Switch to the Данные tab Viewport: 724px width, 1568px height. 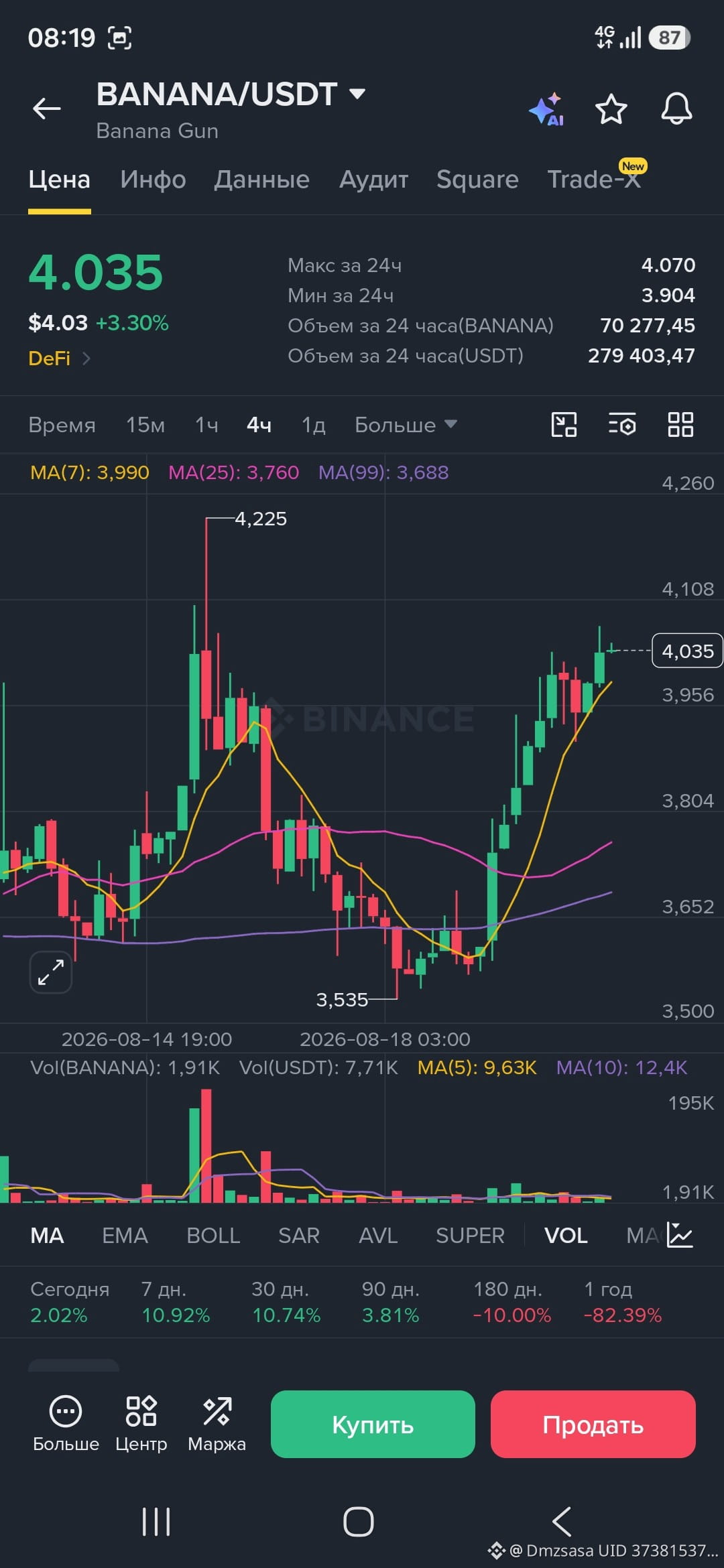click(x=262, y=180)
